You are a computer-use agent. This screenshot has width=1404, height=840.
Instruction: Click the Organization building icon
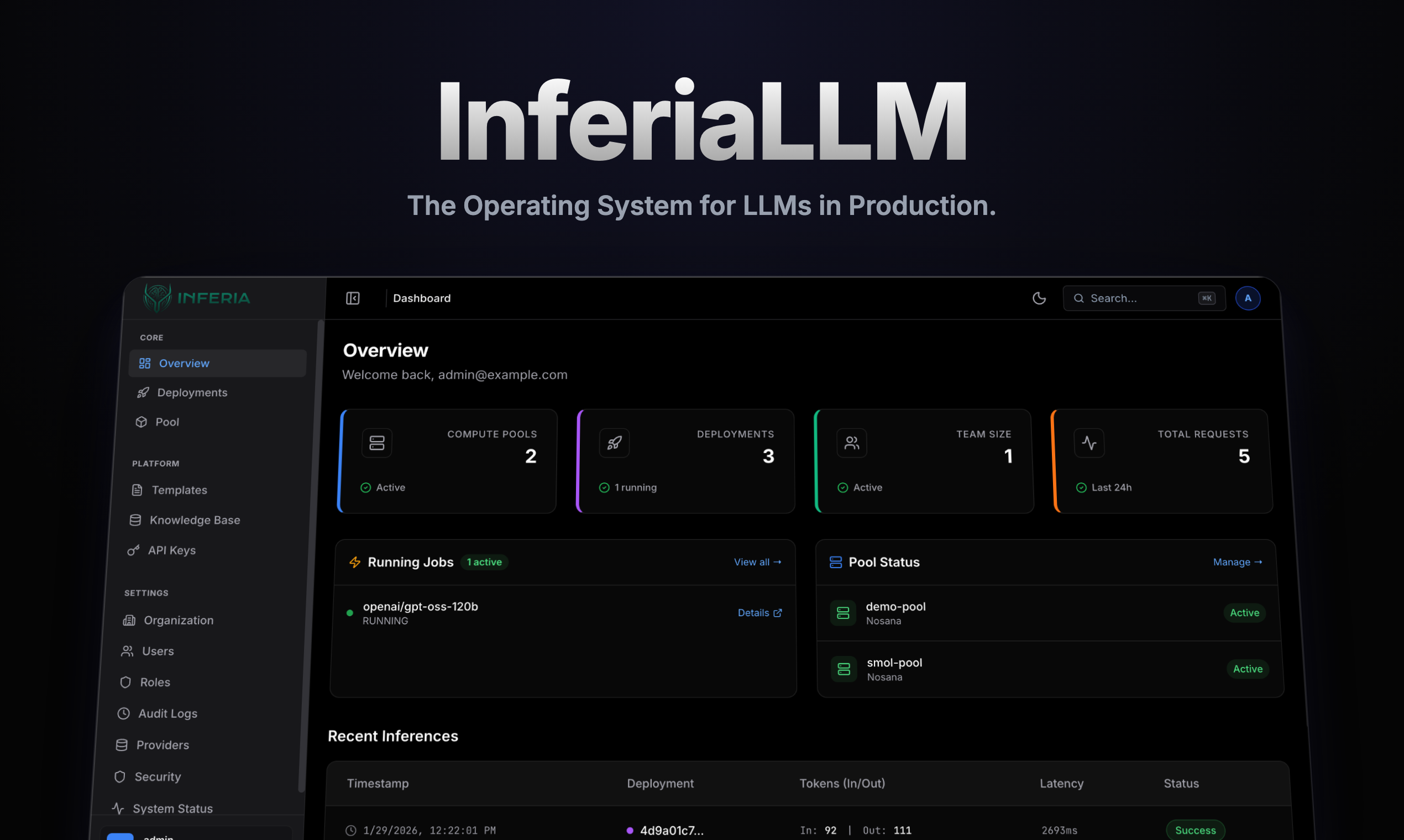(x=129, y=620)
